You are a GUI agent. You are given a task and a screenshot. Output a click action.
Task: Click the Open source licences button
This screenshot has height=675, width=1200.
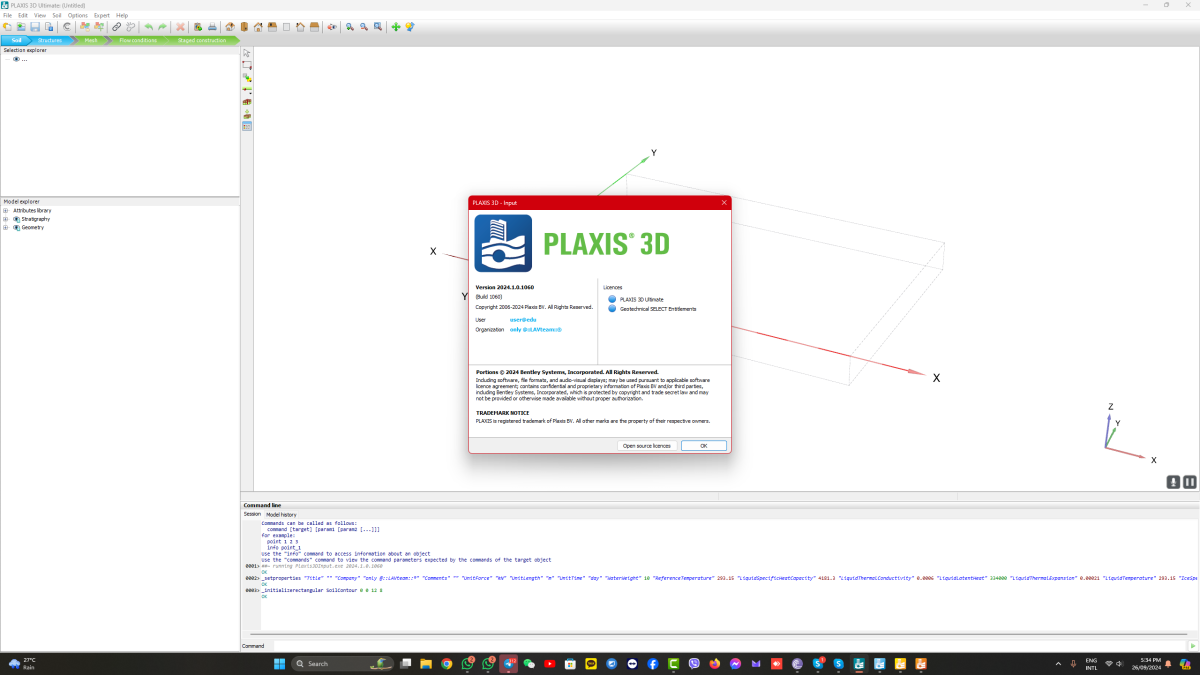(648, 445)
